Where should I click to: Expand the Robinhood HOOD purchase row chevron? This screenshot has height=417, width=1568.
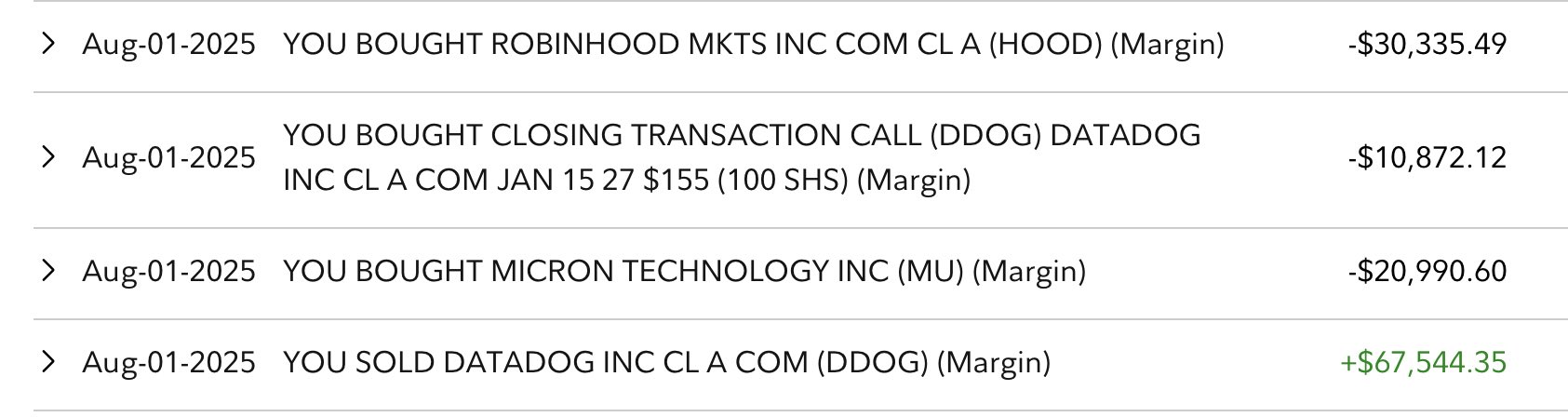(x=49, y=44)
